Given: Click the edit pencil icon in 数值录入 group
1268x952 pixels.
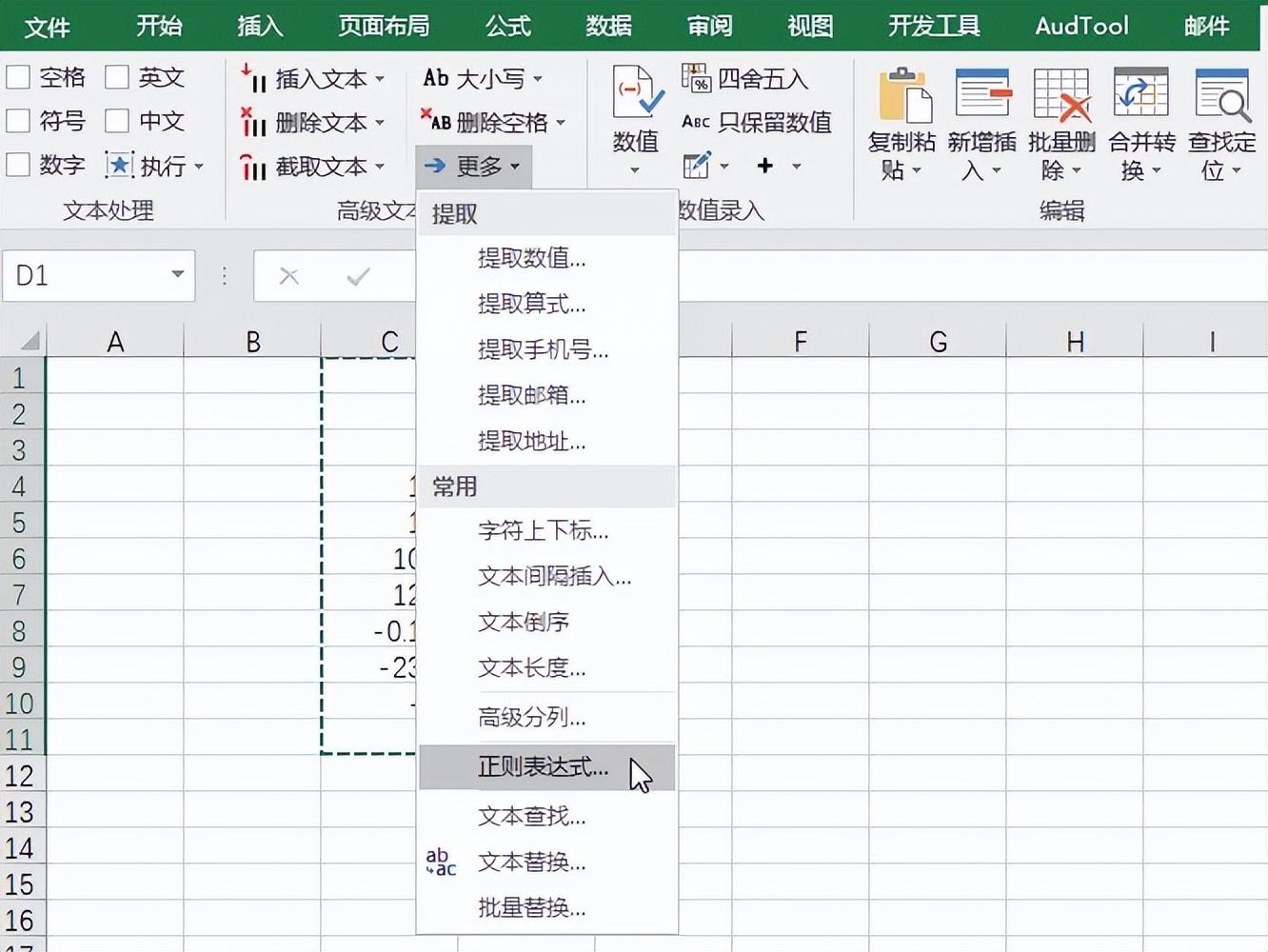Looking at the screenshot, I should [x=697, y=166].
